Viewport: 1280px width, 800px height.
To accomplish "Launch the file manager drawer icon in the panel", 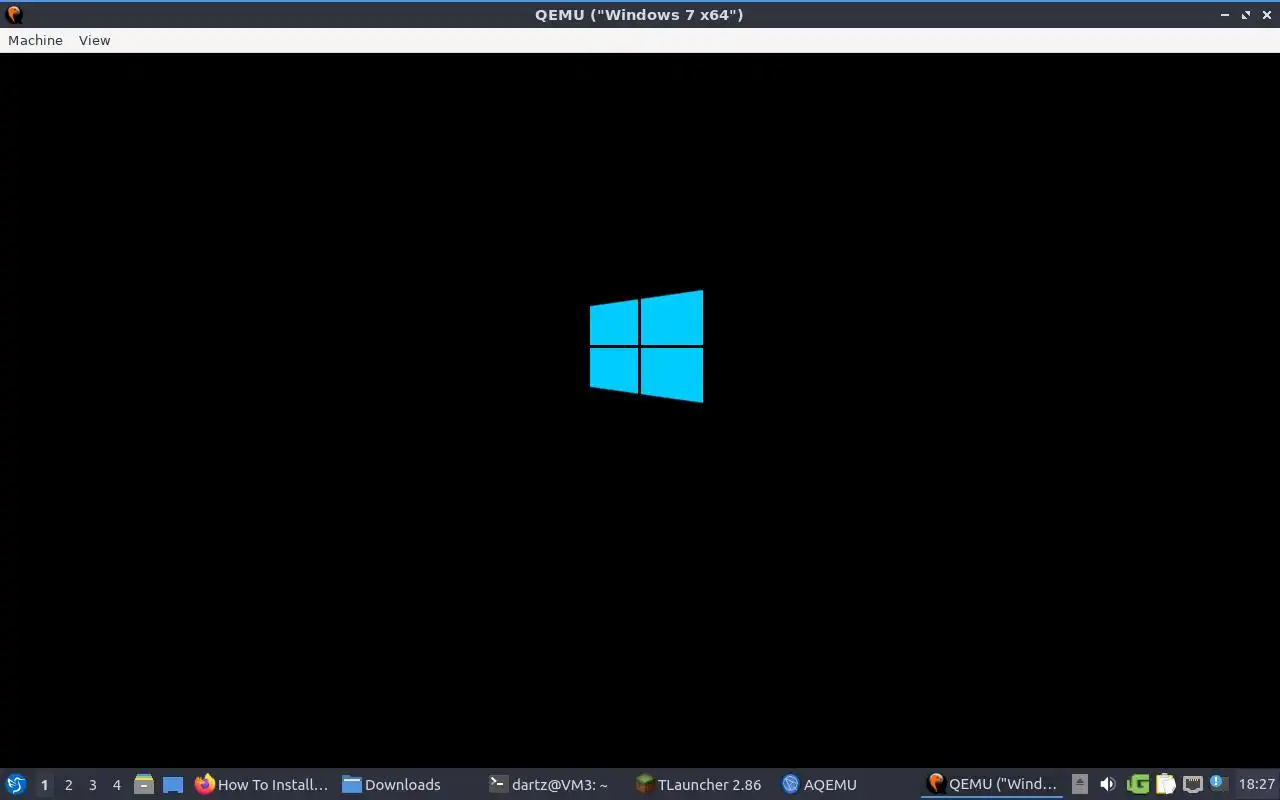I will pos(144,784).
